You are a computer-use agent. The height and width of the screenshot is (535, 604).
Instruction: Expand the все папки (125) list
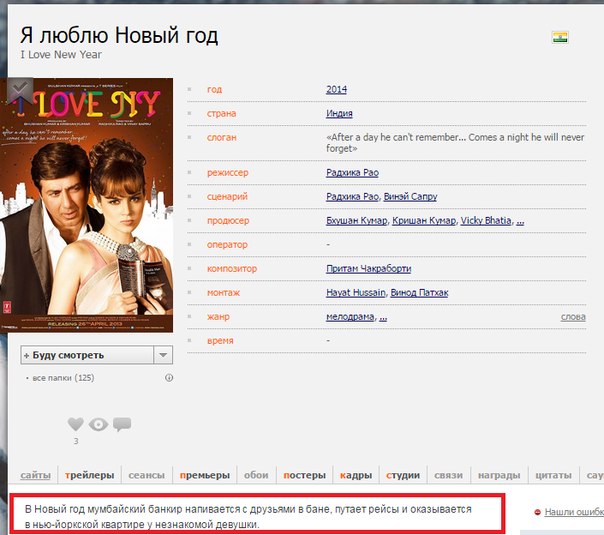tap(63, 378)
